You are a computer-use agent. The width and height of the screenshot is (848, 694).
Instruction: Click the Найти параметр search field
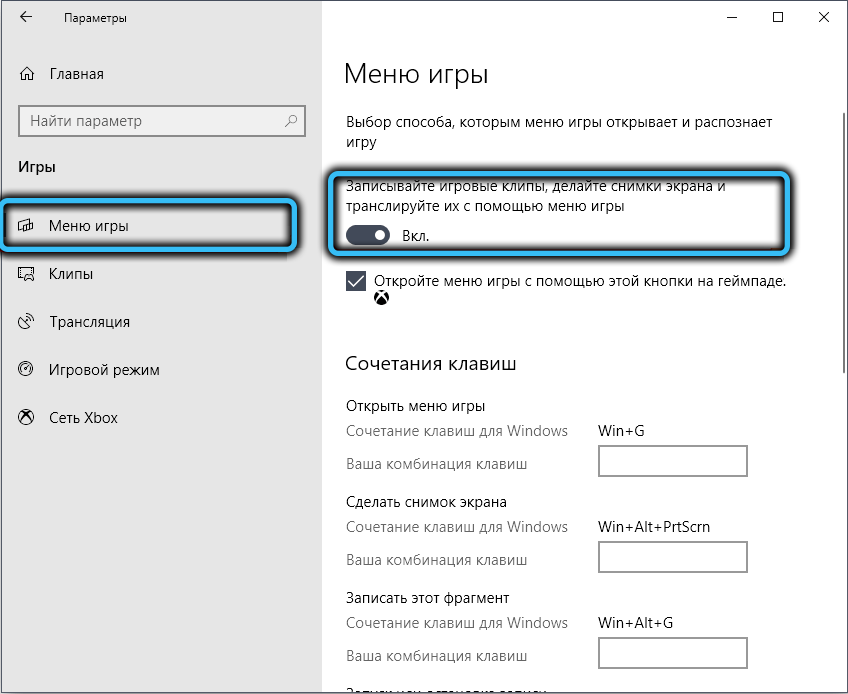click(x=150, y=121)
